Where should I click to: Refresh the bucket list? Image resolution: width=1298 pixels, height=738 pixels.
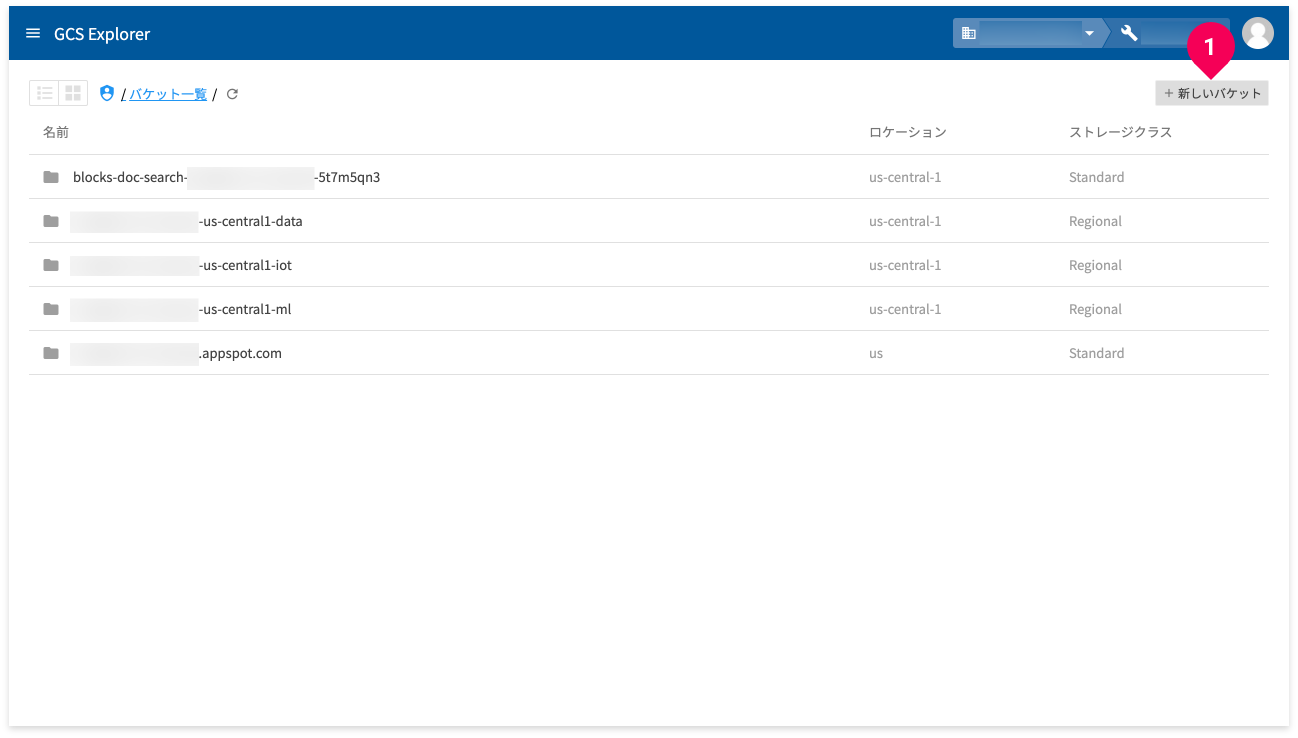(232, 94)
